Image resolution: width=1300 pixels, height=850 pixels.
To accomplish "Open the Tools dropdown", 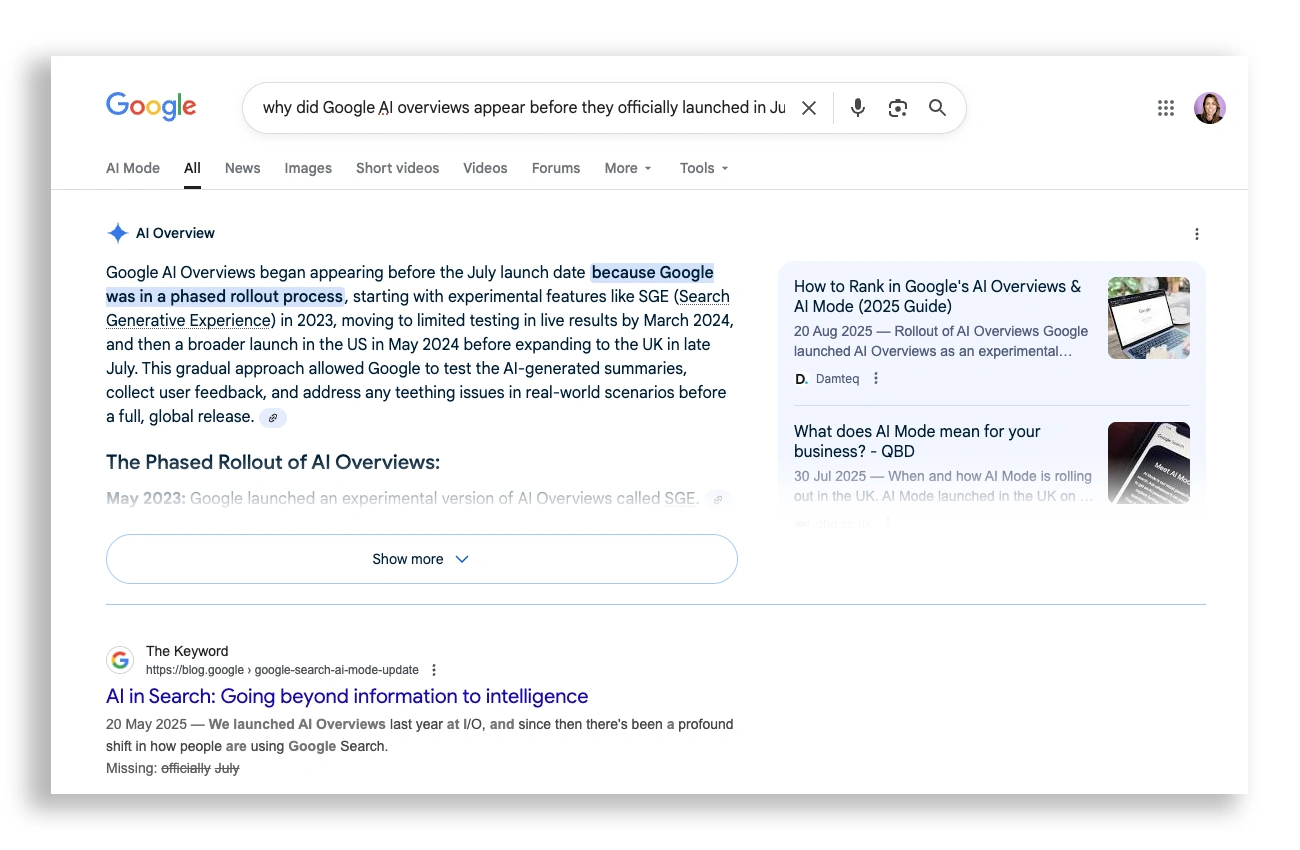I will point(704,168).
